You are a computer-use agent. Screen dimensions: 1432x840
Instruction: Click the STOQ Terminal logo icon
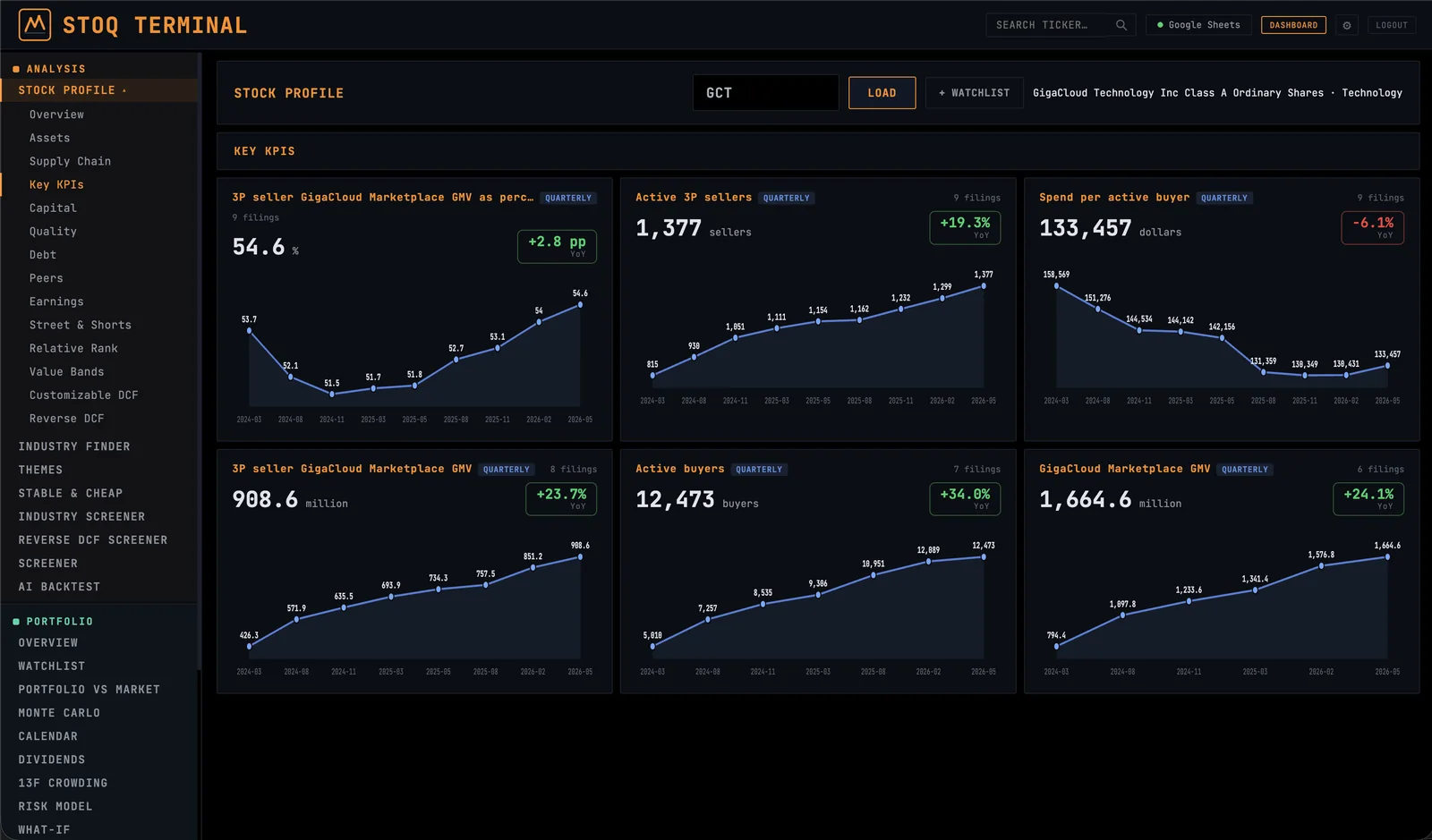point(35,25)
